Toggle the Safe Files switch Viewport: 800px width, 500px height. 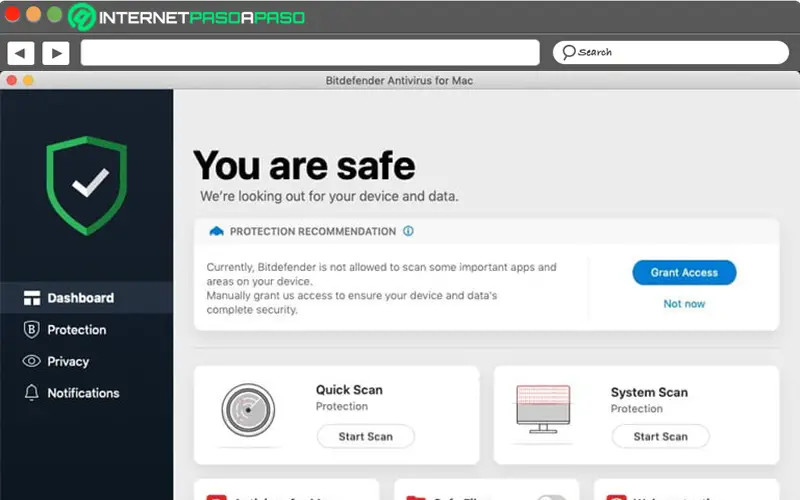(x=551, y=496)
